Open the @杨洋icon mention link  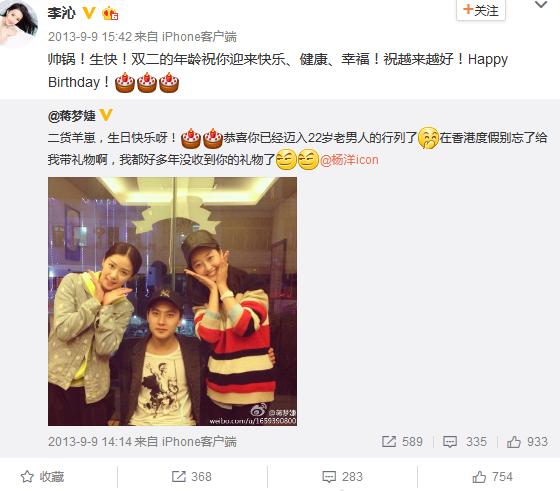[x=349, y=160]
